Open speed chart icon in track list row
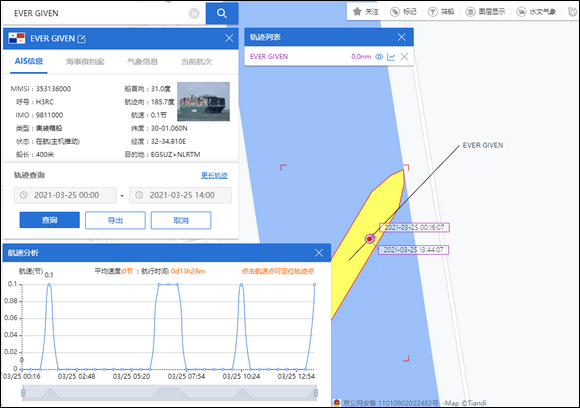This screenshot has height=408, width=580. [x=391, y=57]
